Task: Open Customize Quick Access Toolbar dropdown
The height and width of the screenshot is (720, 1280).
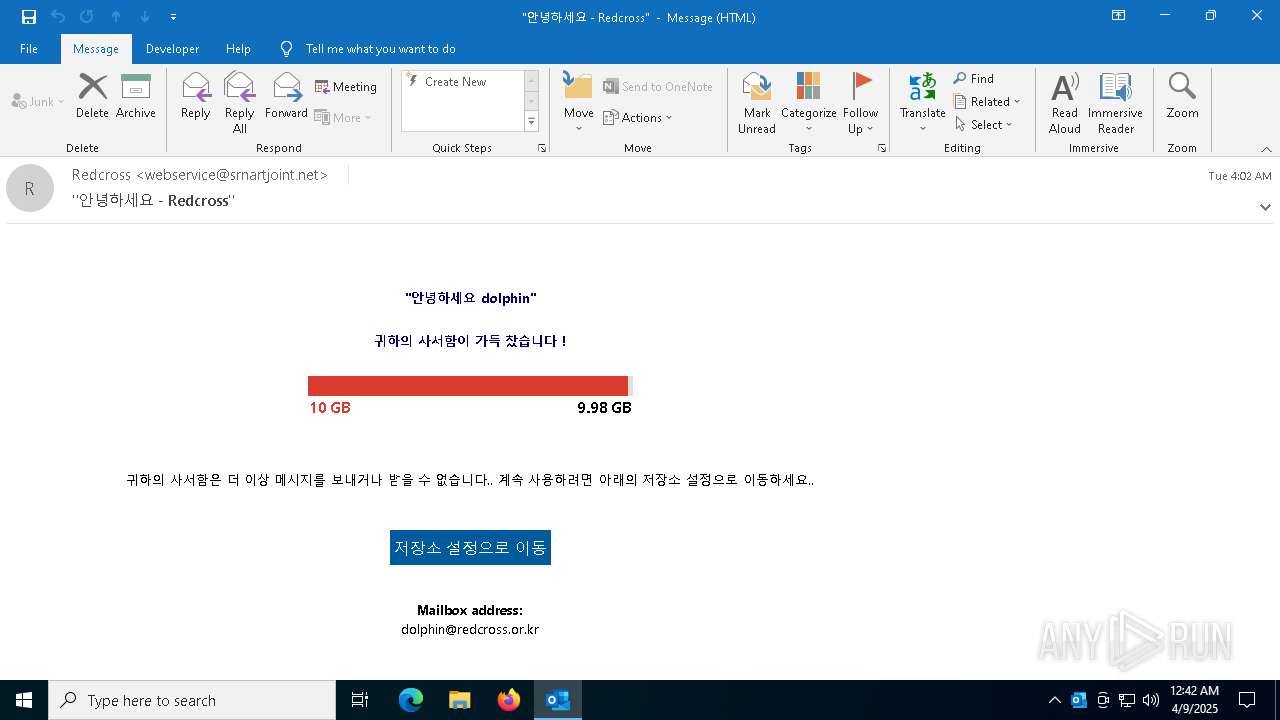Action: 174,17
